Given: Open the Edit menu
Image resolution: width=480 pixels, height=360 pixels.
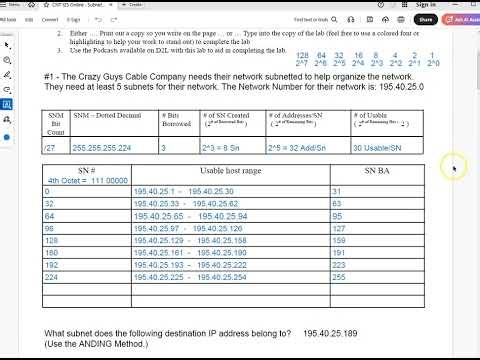Looking at the screenshot, I should coord(29,20).
